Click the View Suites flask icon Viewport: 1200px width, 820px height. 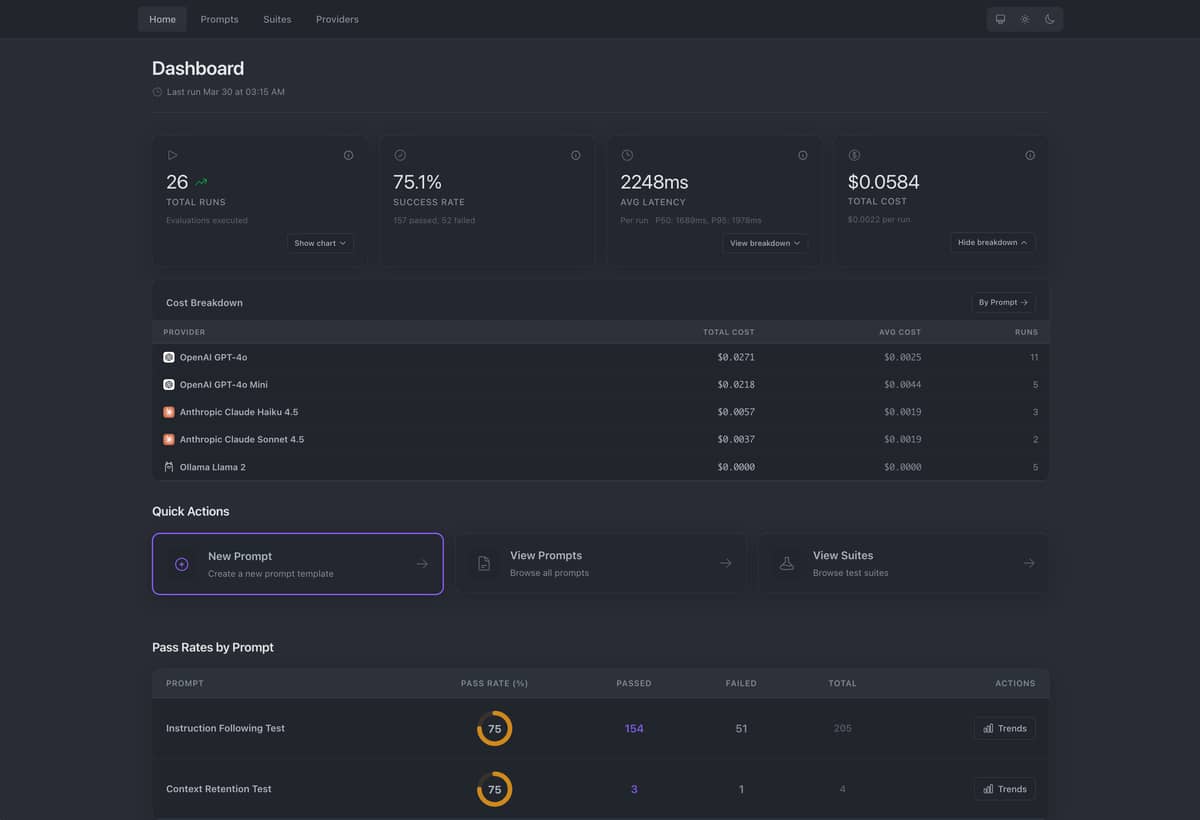787,564
